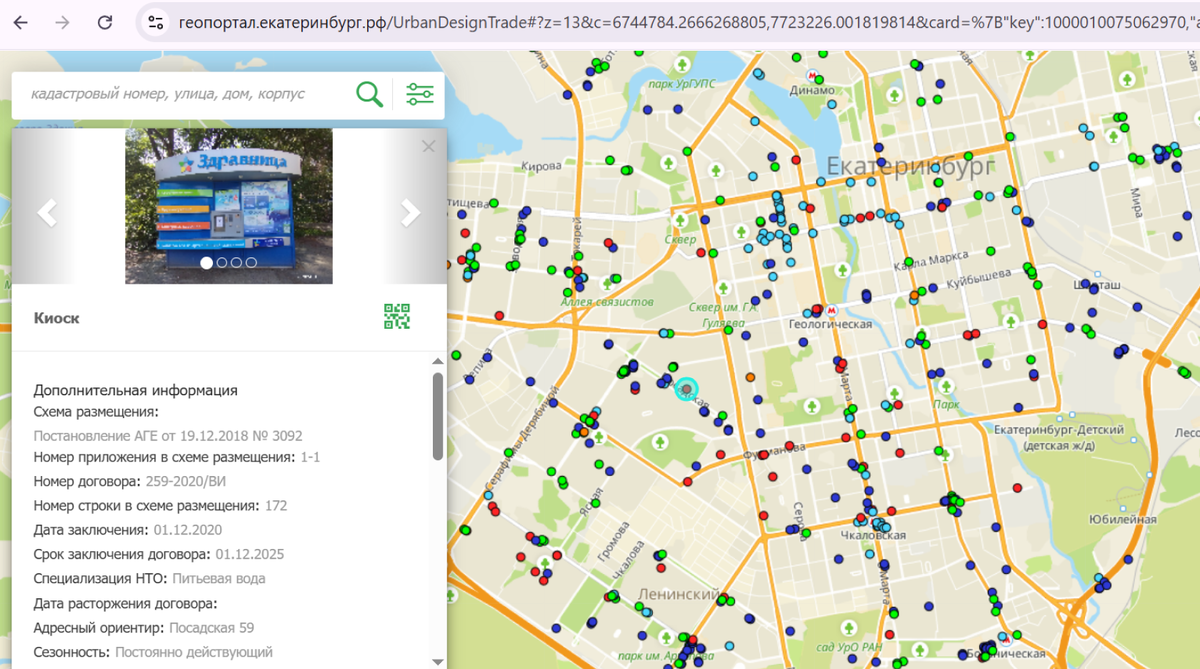Open the green QR code icon

(x=397, y=317)
